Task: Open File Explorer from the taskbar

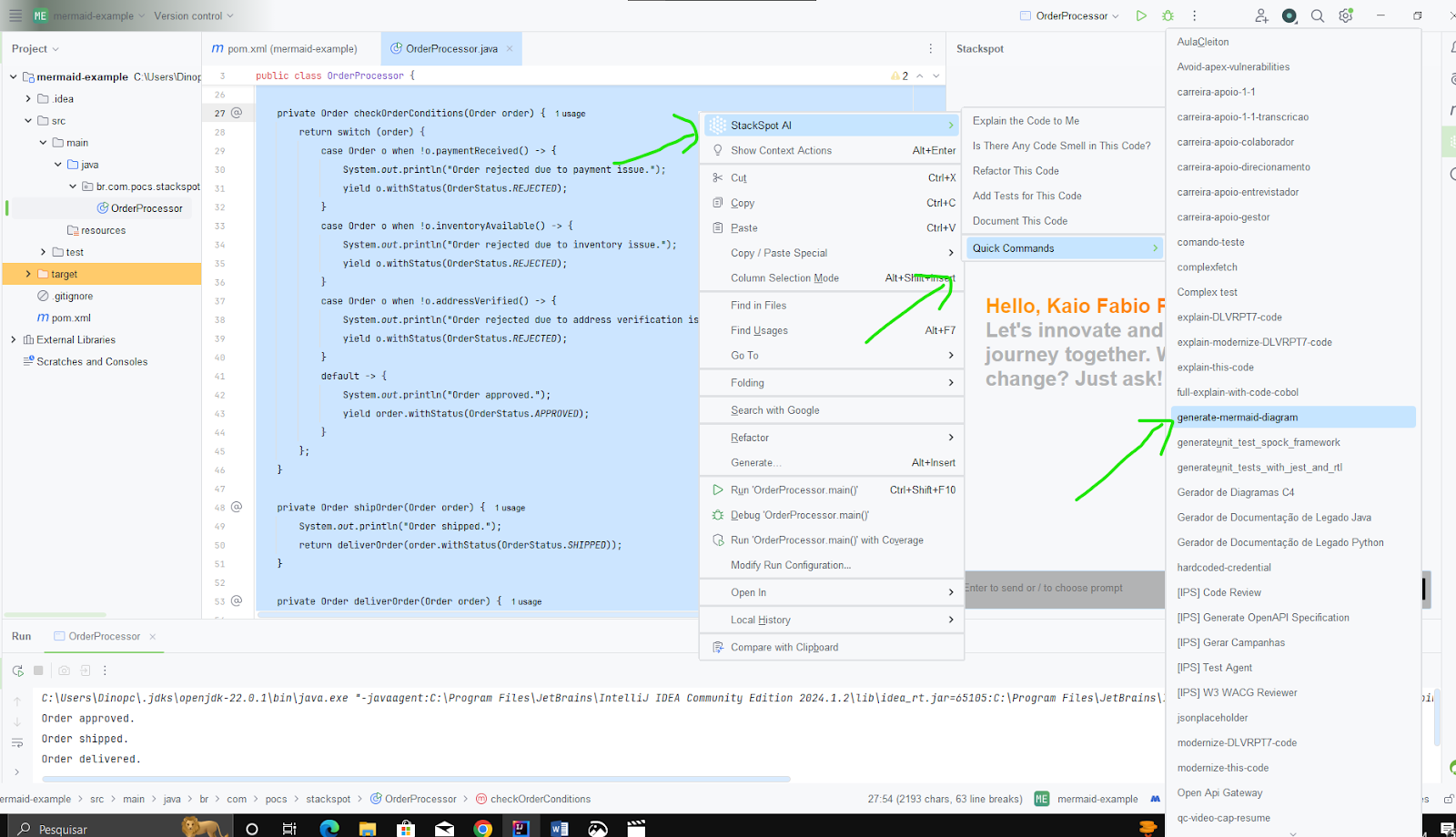Action: pos(368,827)
